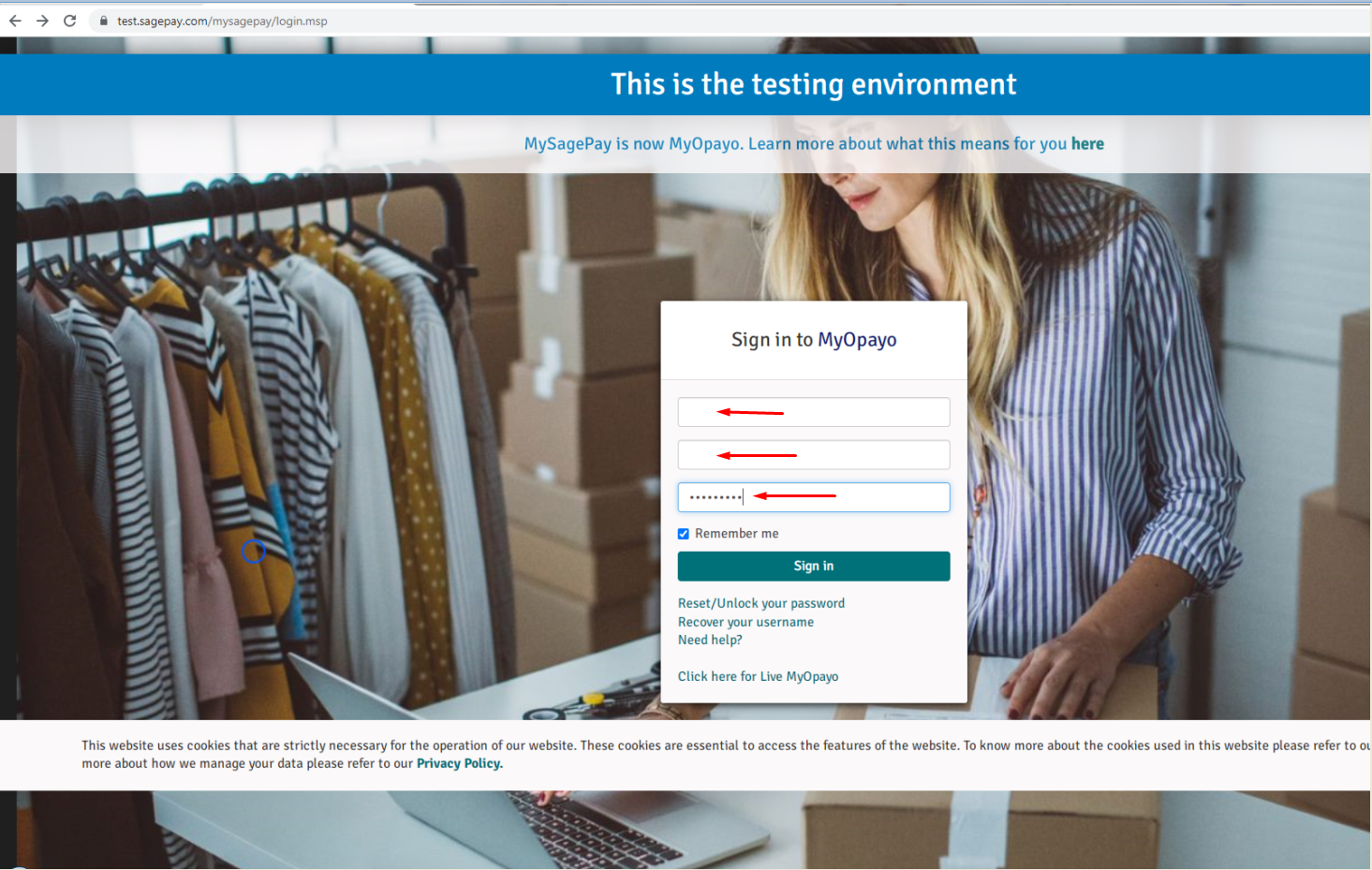The width and height of the screenshot is (1372, 870).
Task: Reload the page with refresh icon
Action: pyautogui.click(x=69, y=21)
